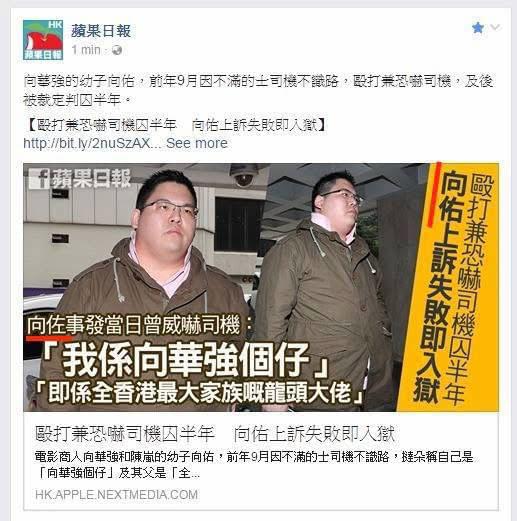Click the 1 min timestamp
Screen dimensions: 517x521
[86, 50]
